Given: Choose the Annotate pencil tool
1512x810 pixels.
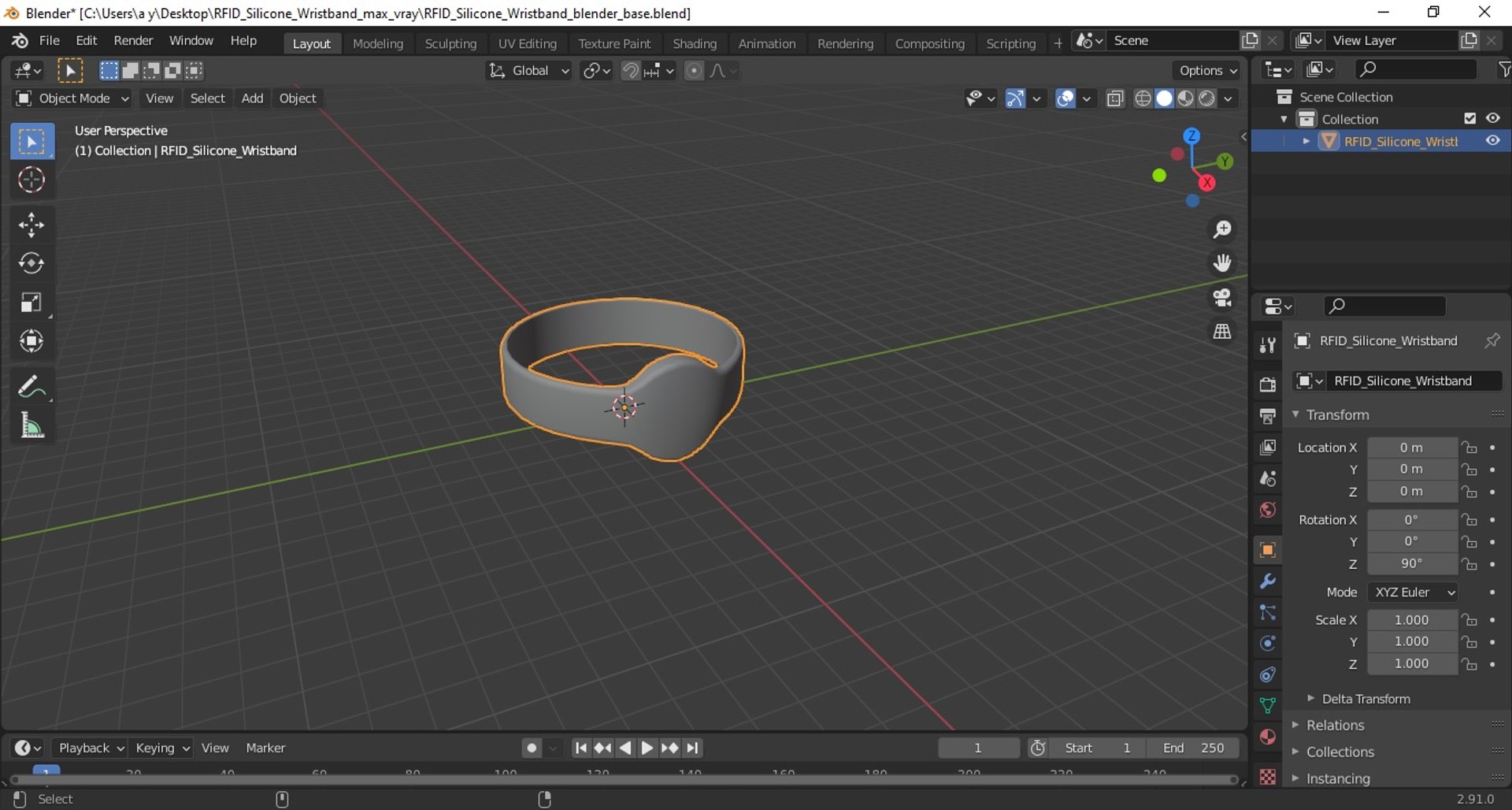Looking at the screenshot, I should coord(31,387).
